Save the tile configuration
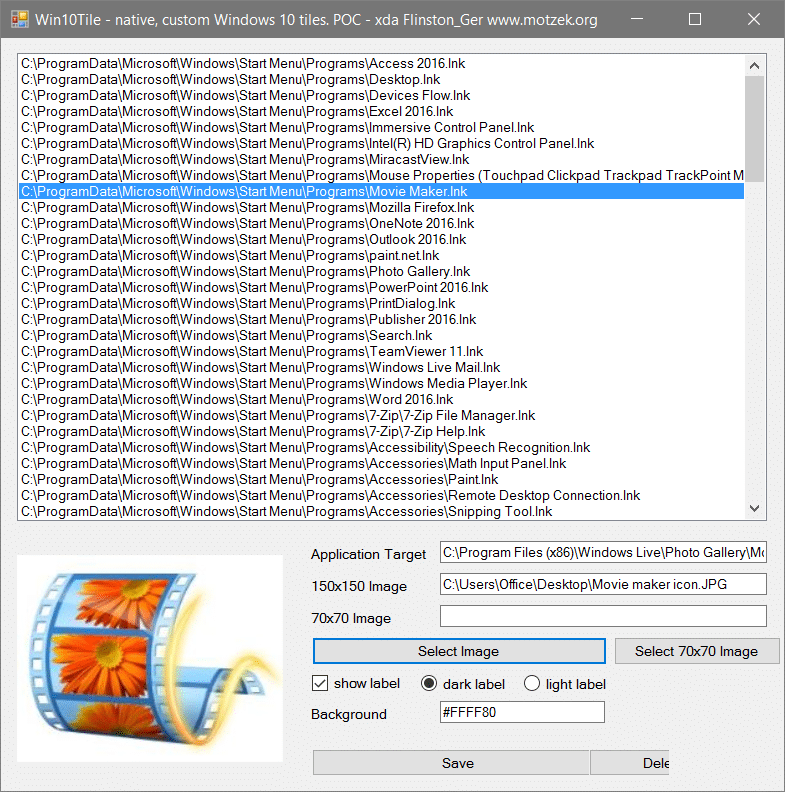Viewport: 785px width, 792px height. click(451, 763)
